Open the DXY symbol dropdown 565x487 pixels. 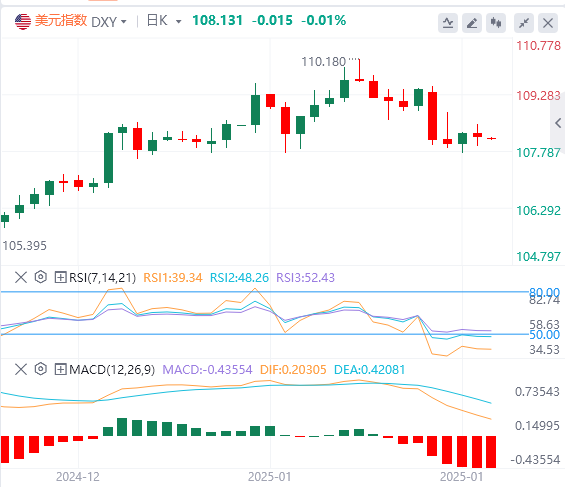tap(109, 22)
